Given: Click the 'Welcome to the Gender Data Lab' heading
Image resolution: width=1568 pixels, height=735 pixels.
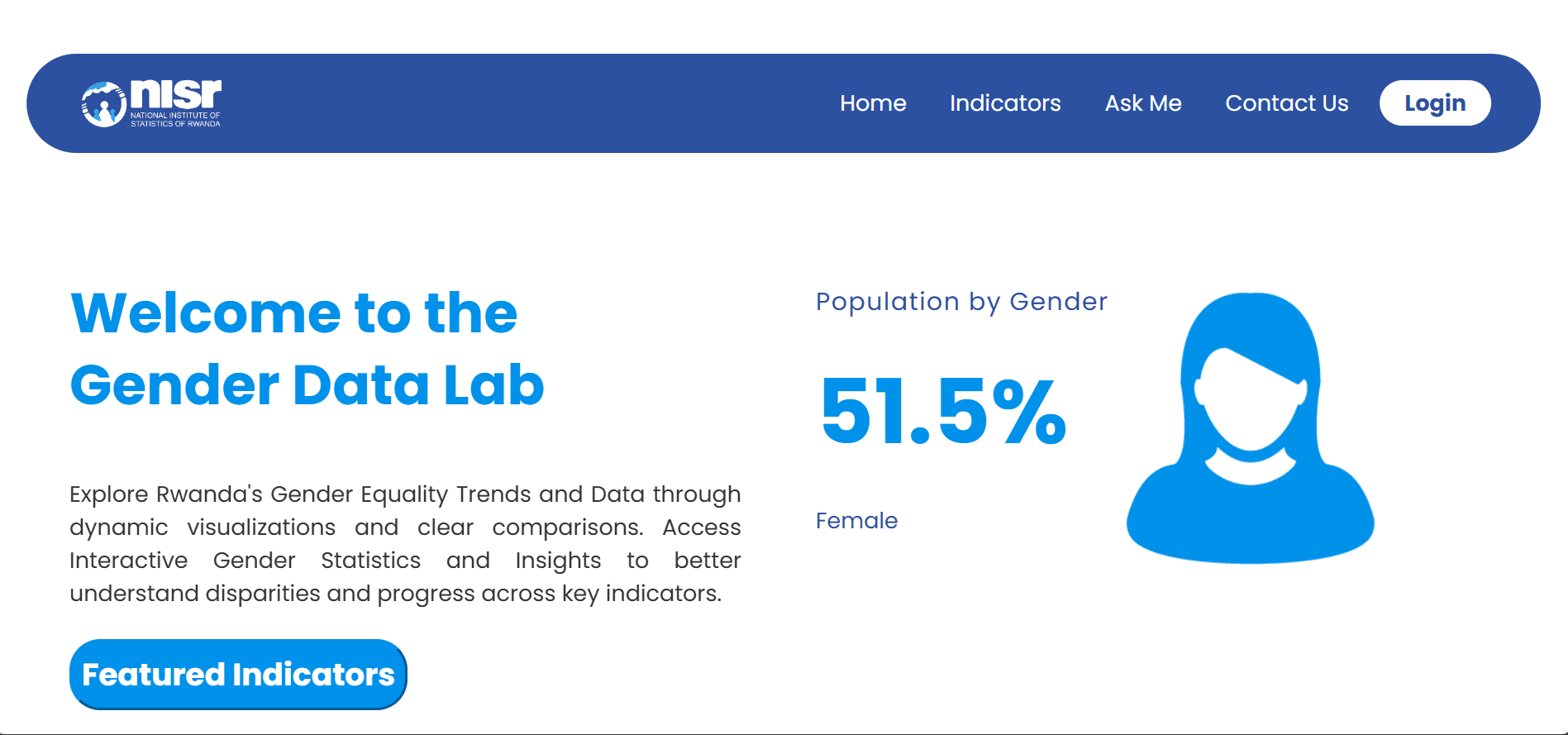Looking at the screenshot, I should click(307, 347).
